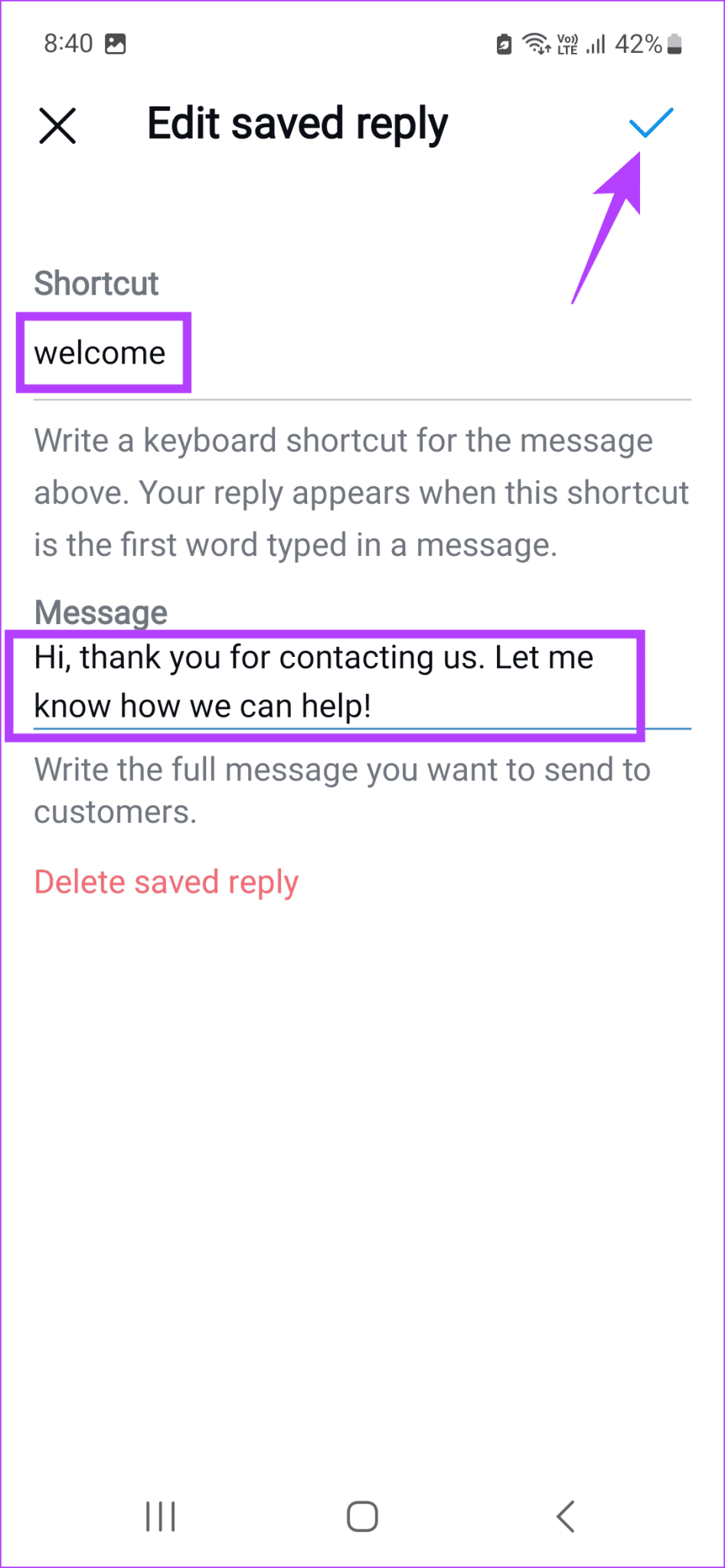Edit the welcome shortcut text field
725x1568 pixels.
coord(100,352)
